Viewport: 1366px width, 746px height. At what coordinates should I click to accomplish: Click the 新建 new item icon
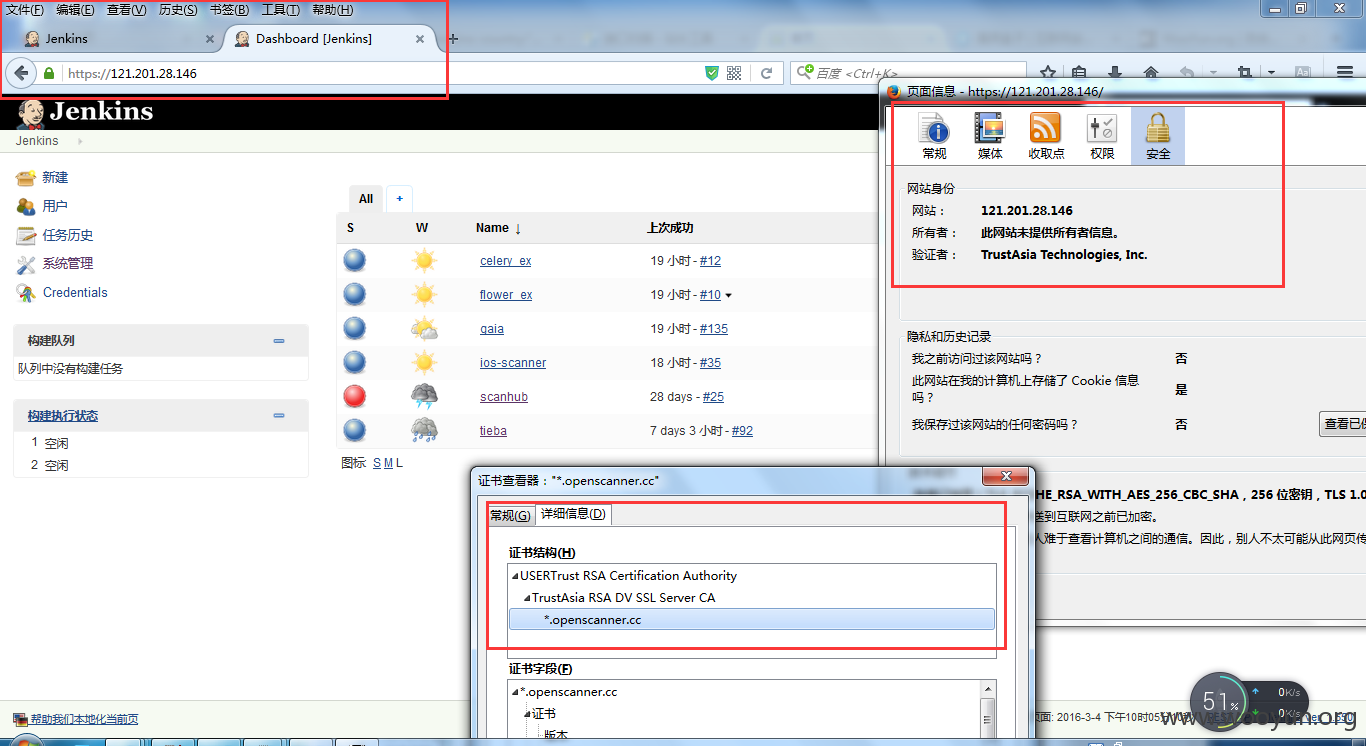[x=26, y=177]
